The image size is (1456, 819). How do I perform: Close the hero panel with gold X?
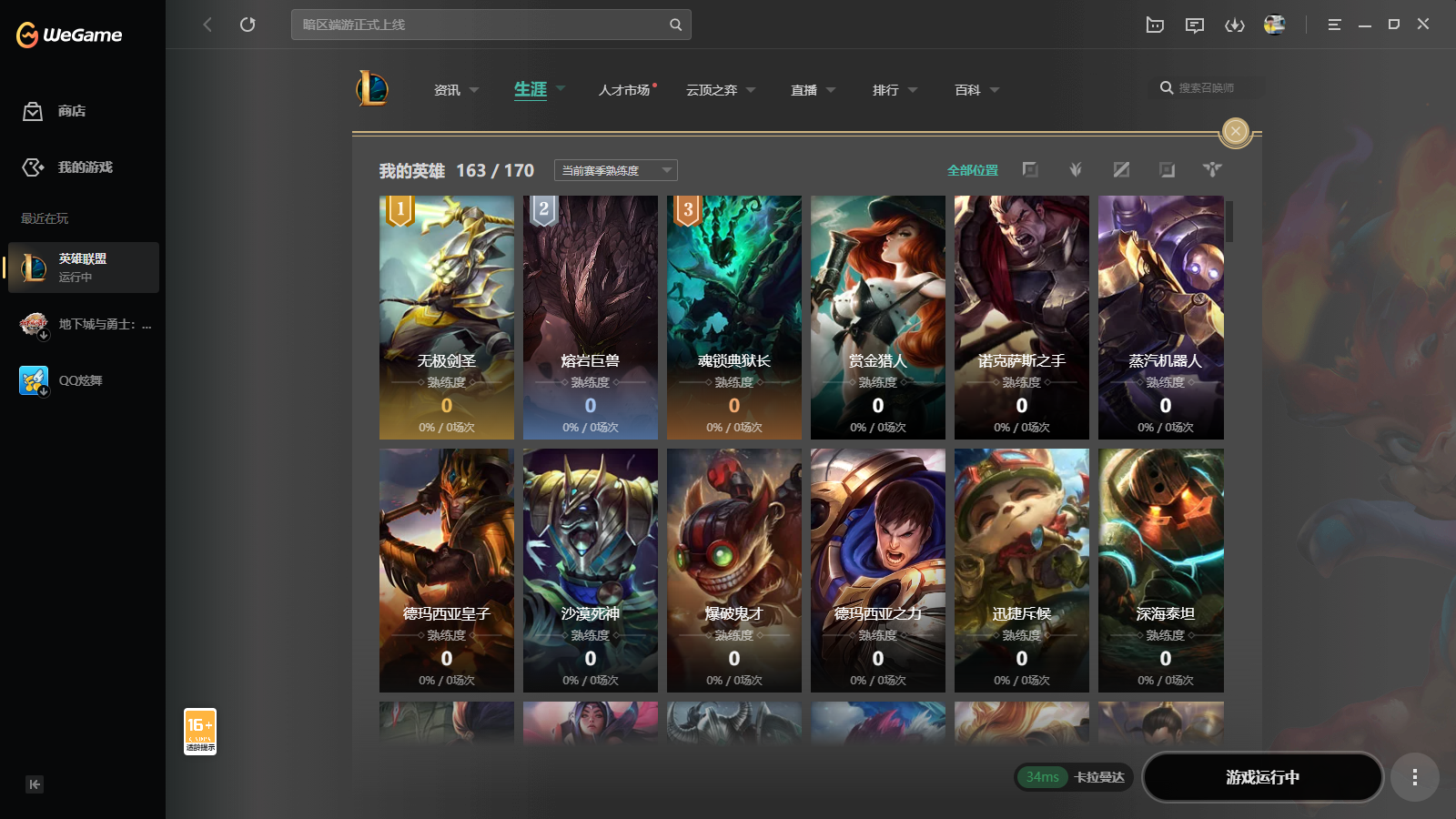point(1236,132)
